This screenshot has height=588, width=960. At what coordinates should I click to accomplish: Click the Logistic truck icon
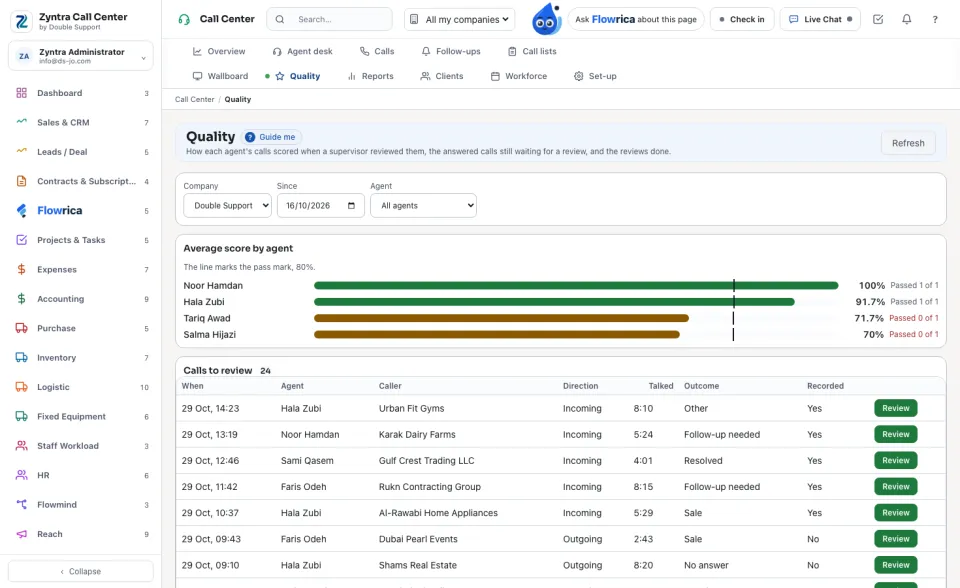(x=21, y=387)
